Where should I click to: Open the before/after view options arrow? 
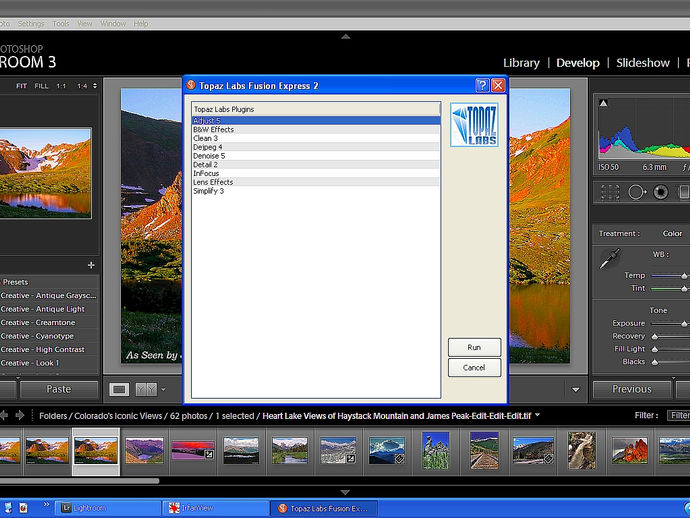pos(163,389)
